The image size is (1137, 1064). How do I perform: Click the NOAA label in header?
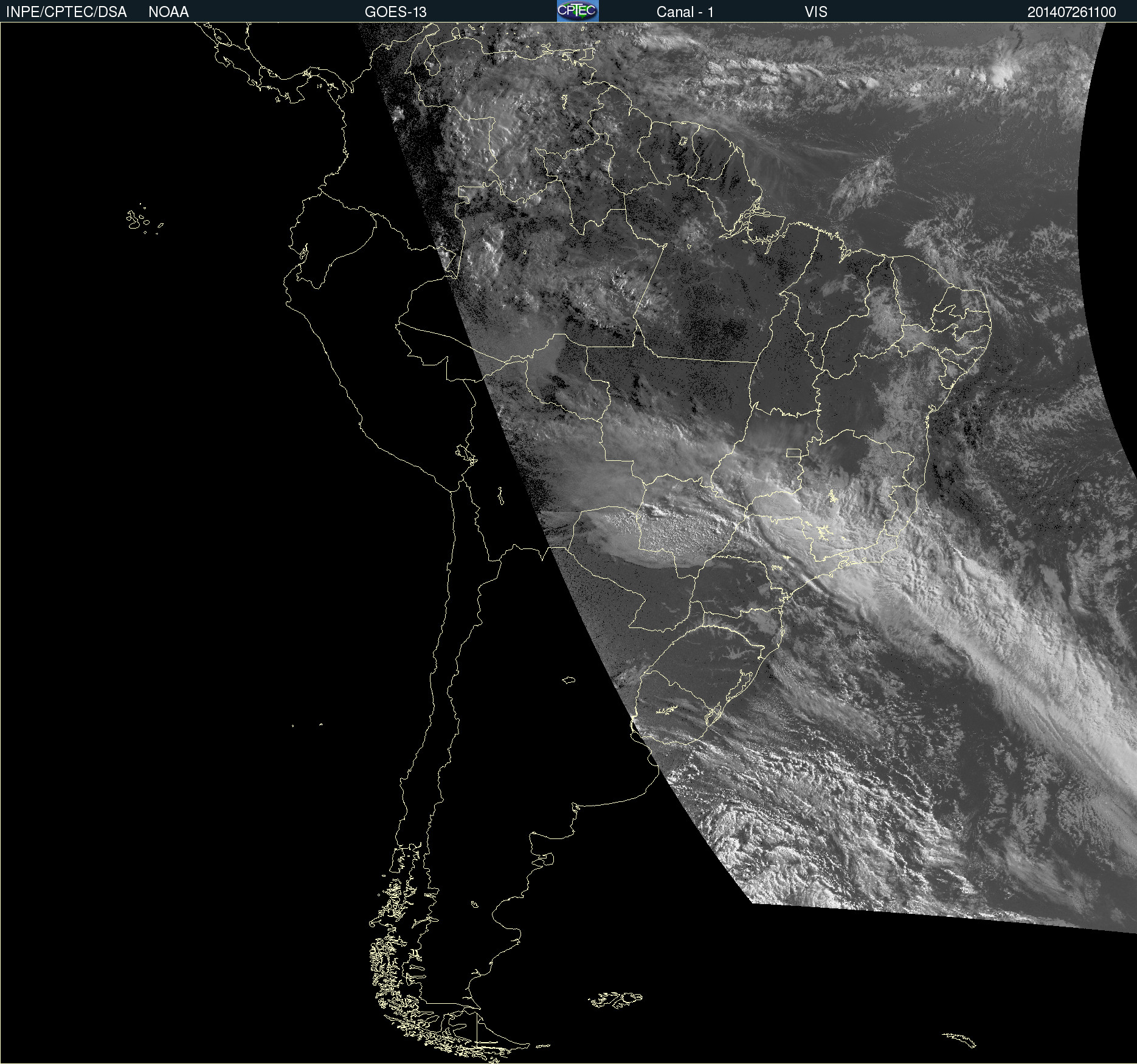tap(168, 12)
